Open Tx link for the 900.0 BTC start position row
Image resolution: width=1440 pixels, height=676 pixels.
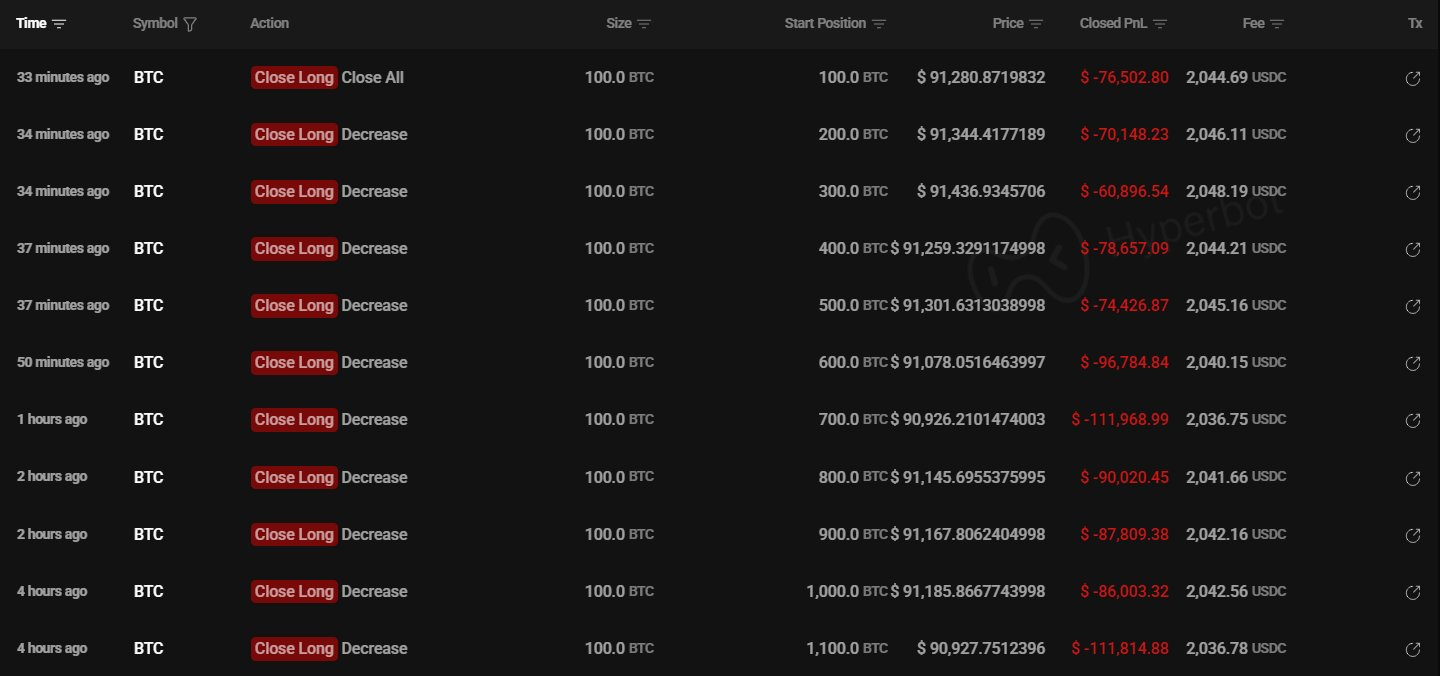click(1413, 535)
